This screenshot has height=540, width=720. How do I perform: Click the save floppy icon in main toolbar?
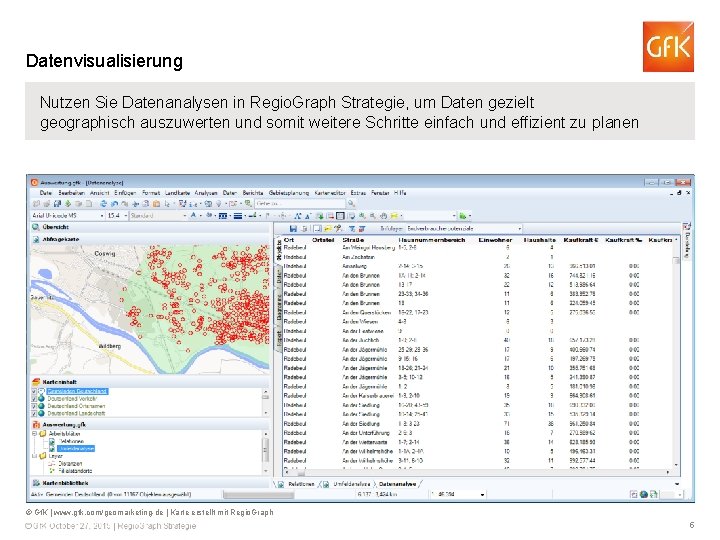click(x=57, y=203)
